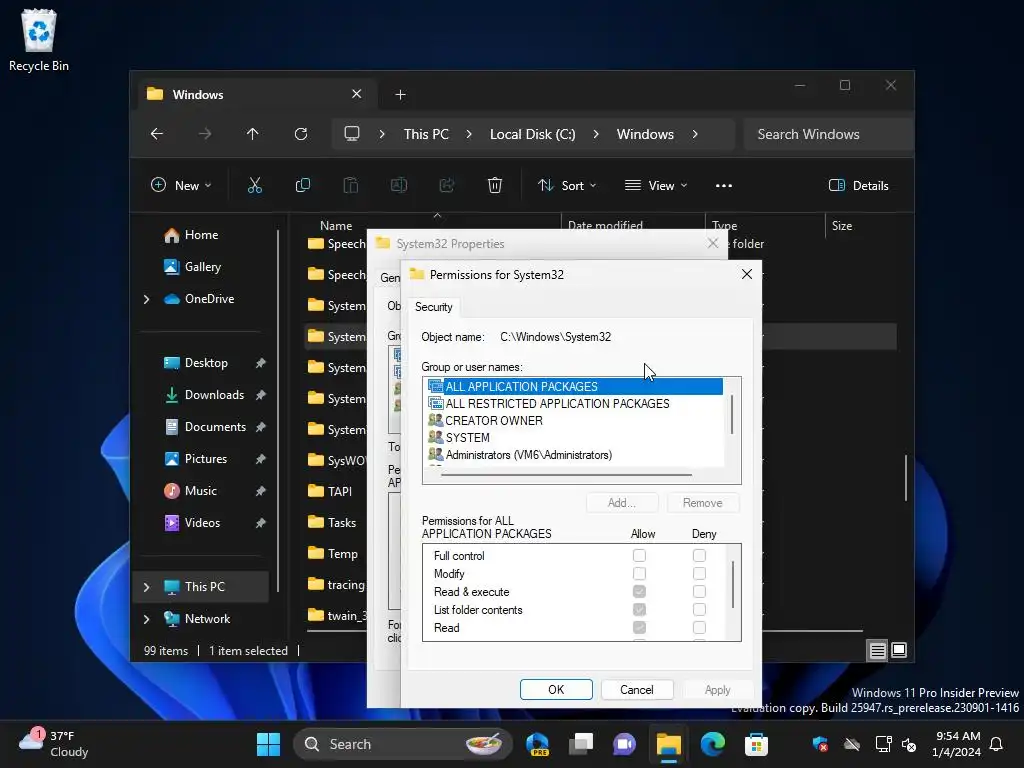Open the Sort dropdown menu
1024x768 pixels.
(x=567, y=185)
